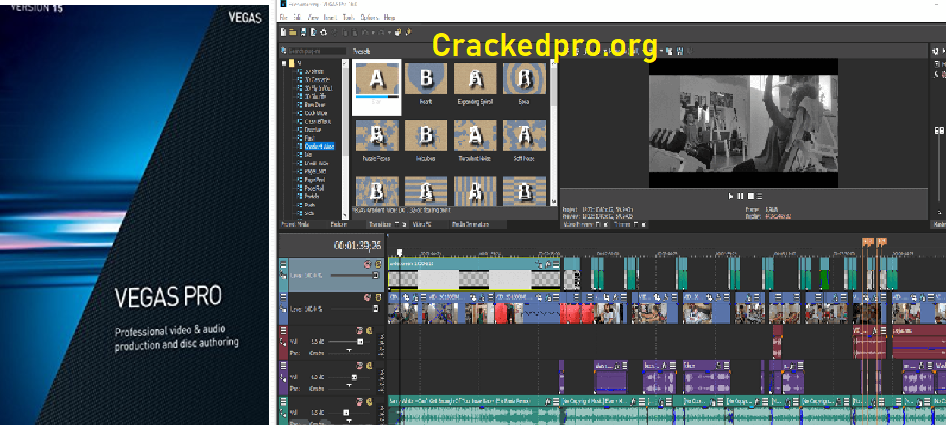Solo the purple audio track
946x425 pixels.
pyautogui.click(x=369, y=366)
